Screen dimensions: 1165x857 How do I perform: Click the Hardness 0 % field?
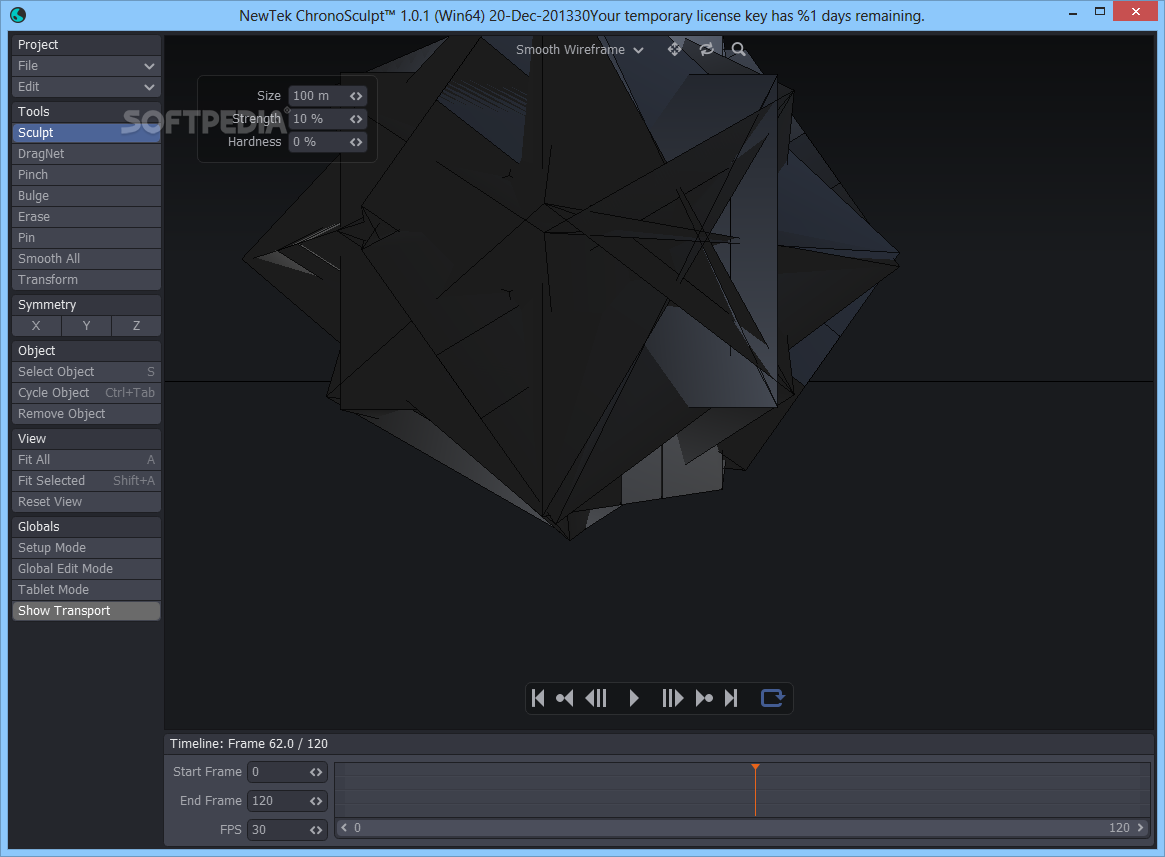[x=327, y=142]
